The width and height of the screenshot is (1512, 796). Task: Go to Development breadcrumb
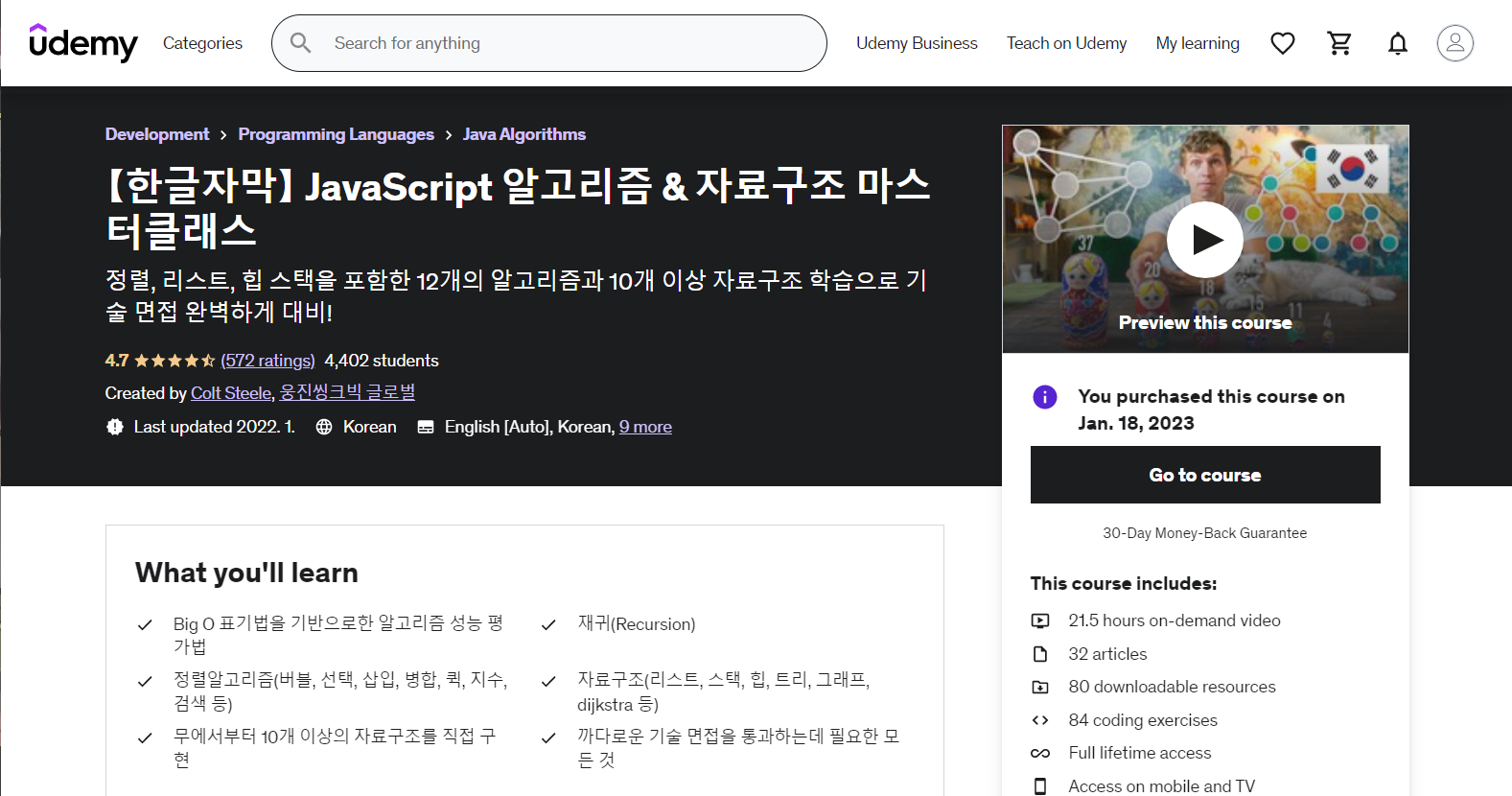click(157, 134)
